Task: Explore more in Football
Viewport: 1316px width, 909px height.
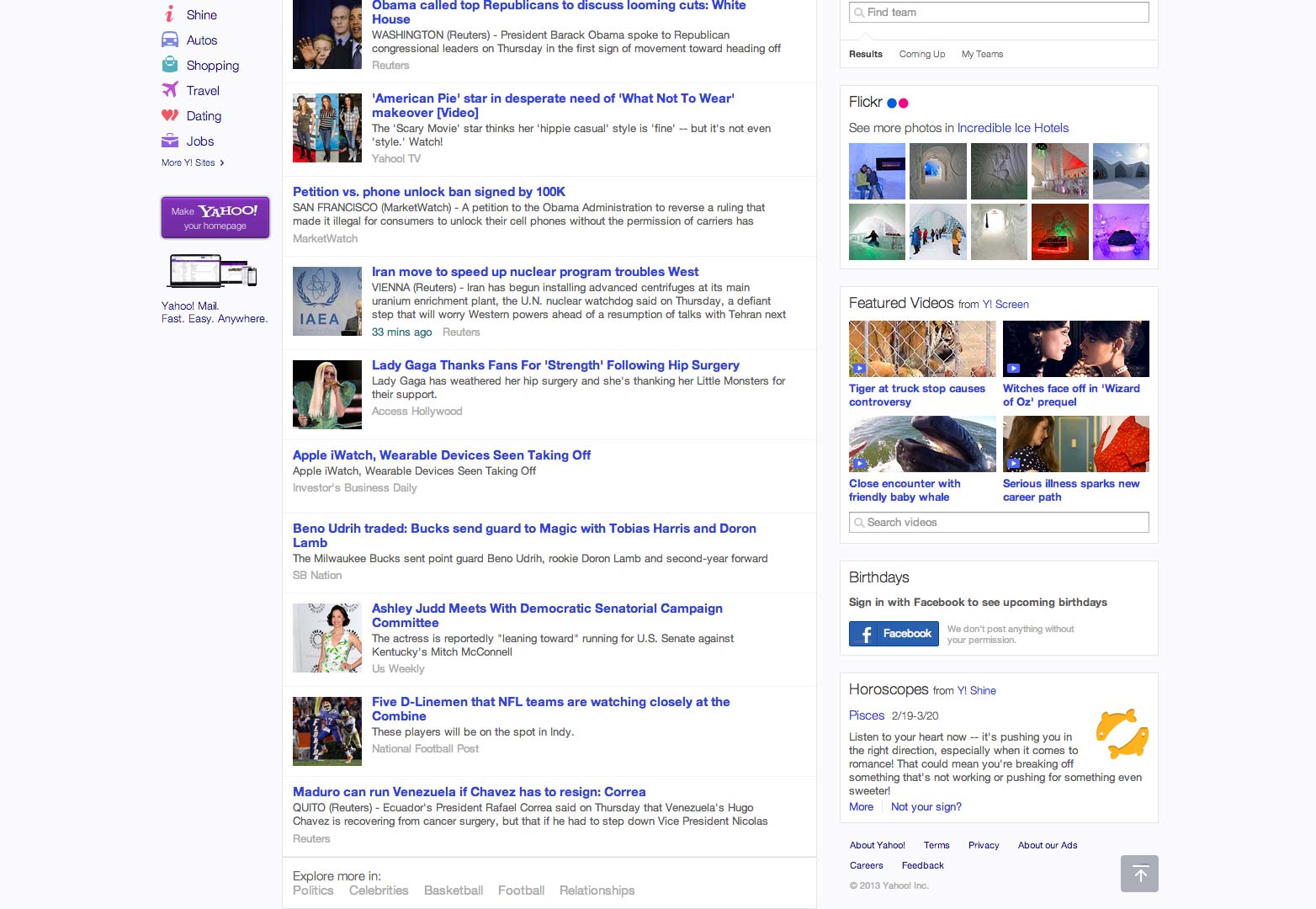Action: [x=521, y=890]
